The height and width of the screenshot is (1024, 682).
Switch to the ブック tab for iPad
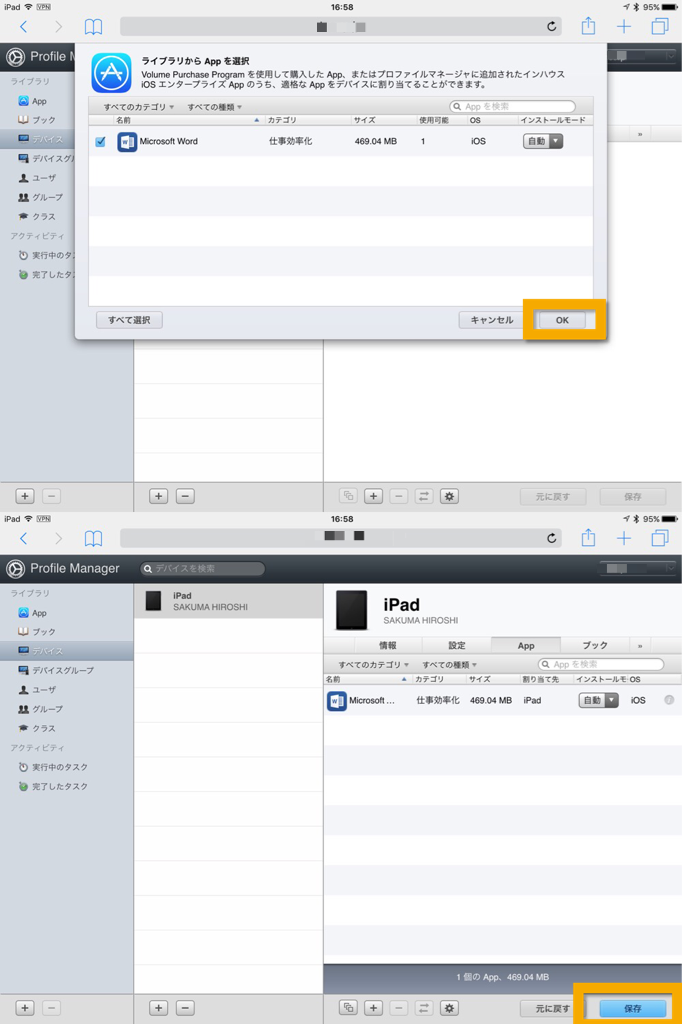coord(595,645)
